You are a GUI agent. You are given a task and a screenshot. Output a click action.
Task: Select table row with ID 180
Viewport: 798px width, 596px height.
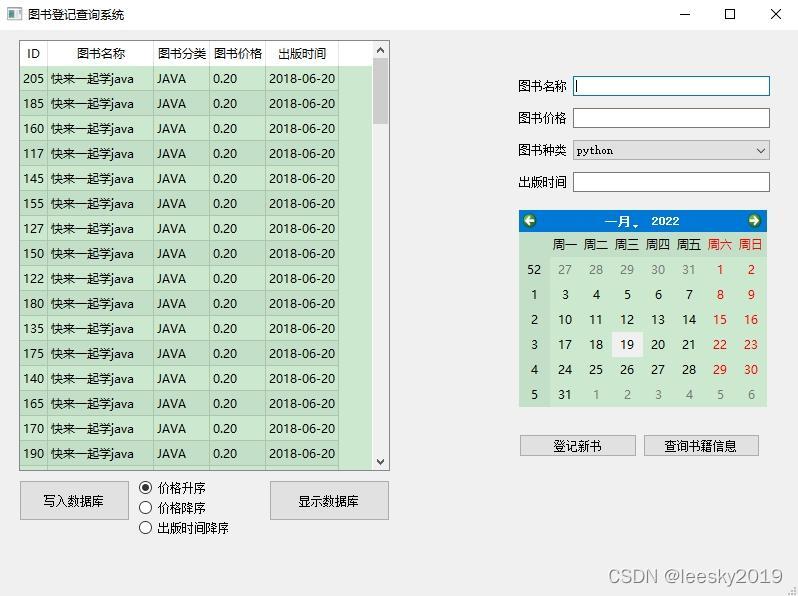tap(179, 303)
